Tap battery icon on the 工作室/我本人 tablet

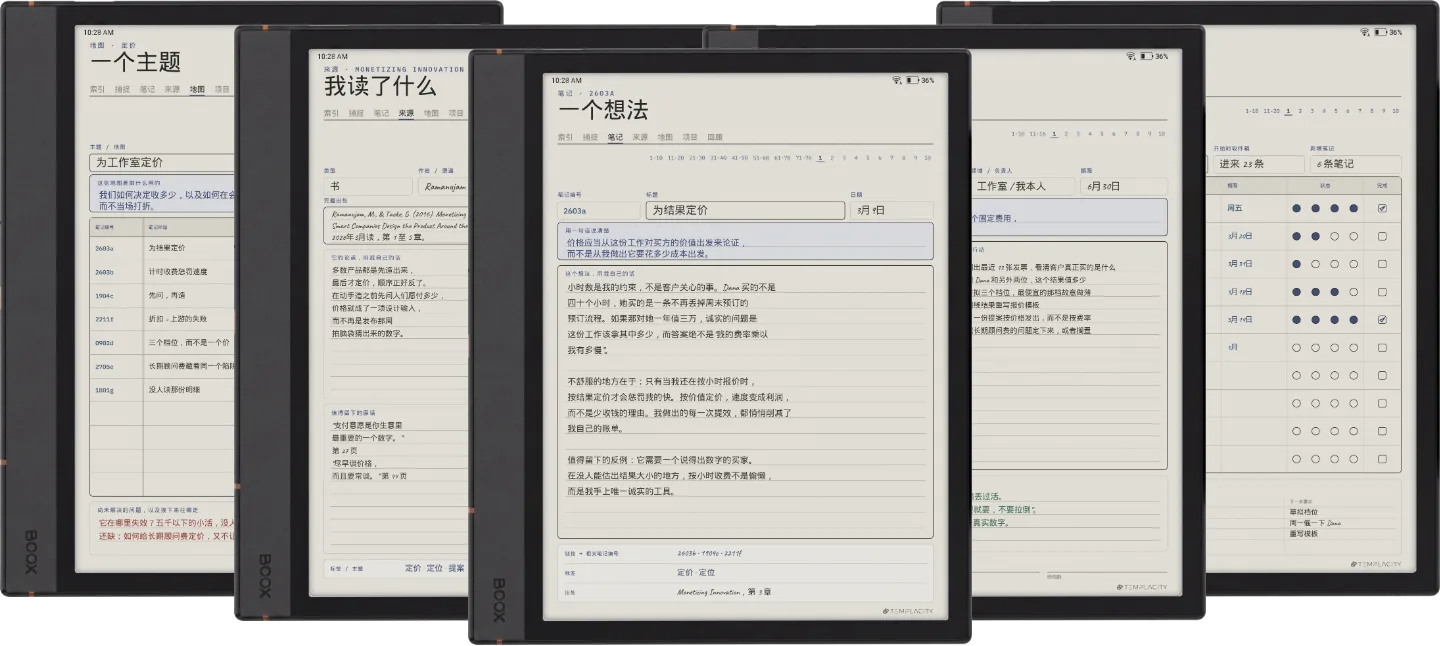(1146, 56)
